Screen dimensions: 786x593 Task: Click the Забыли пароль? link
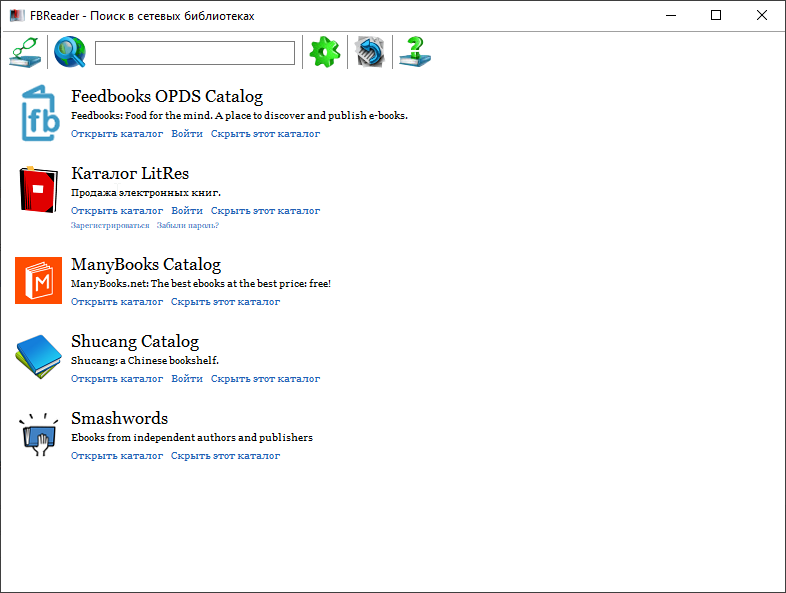tap(187, 226)
